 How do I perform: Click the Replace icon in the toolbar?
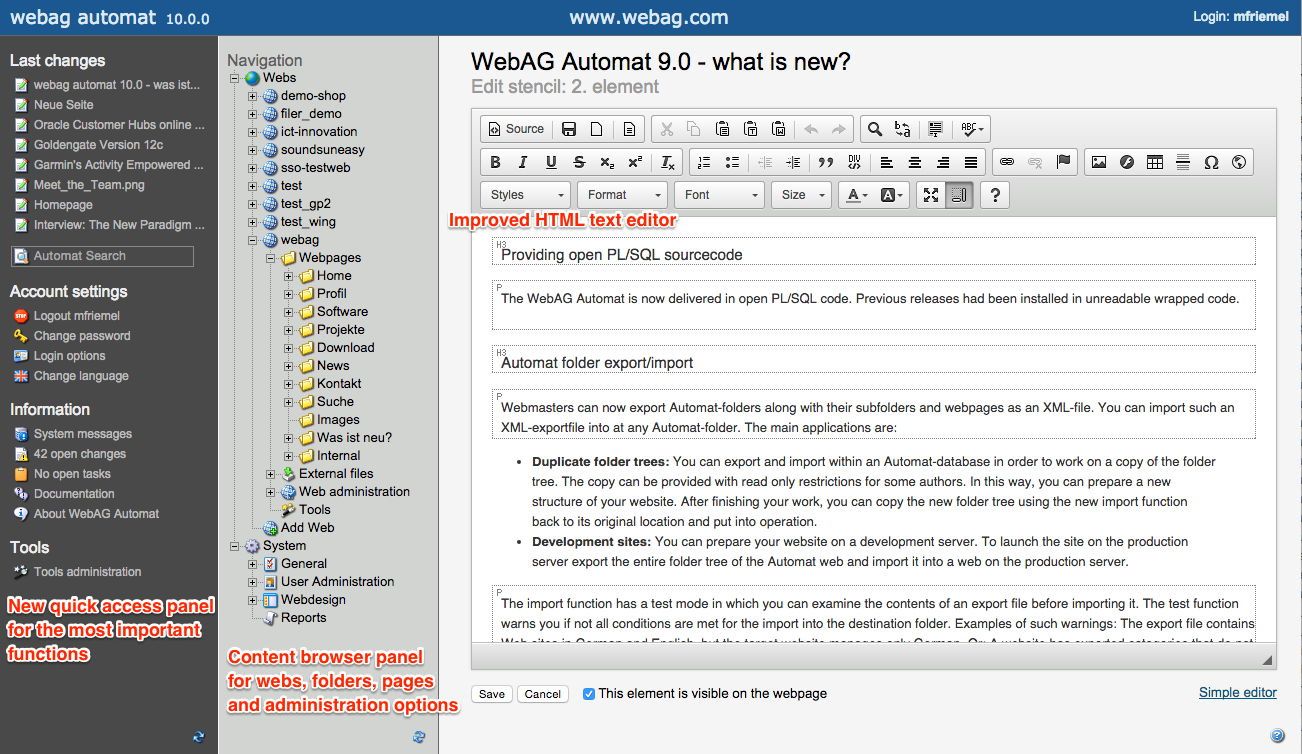(x=903, y=129)
